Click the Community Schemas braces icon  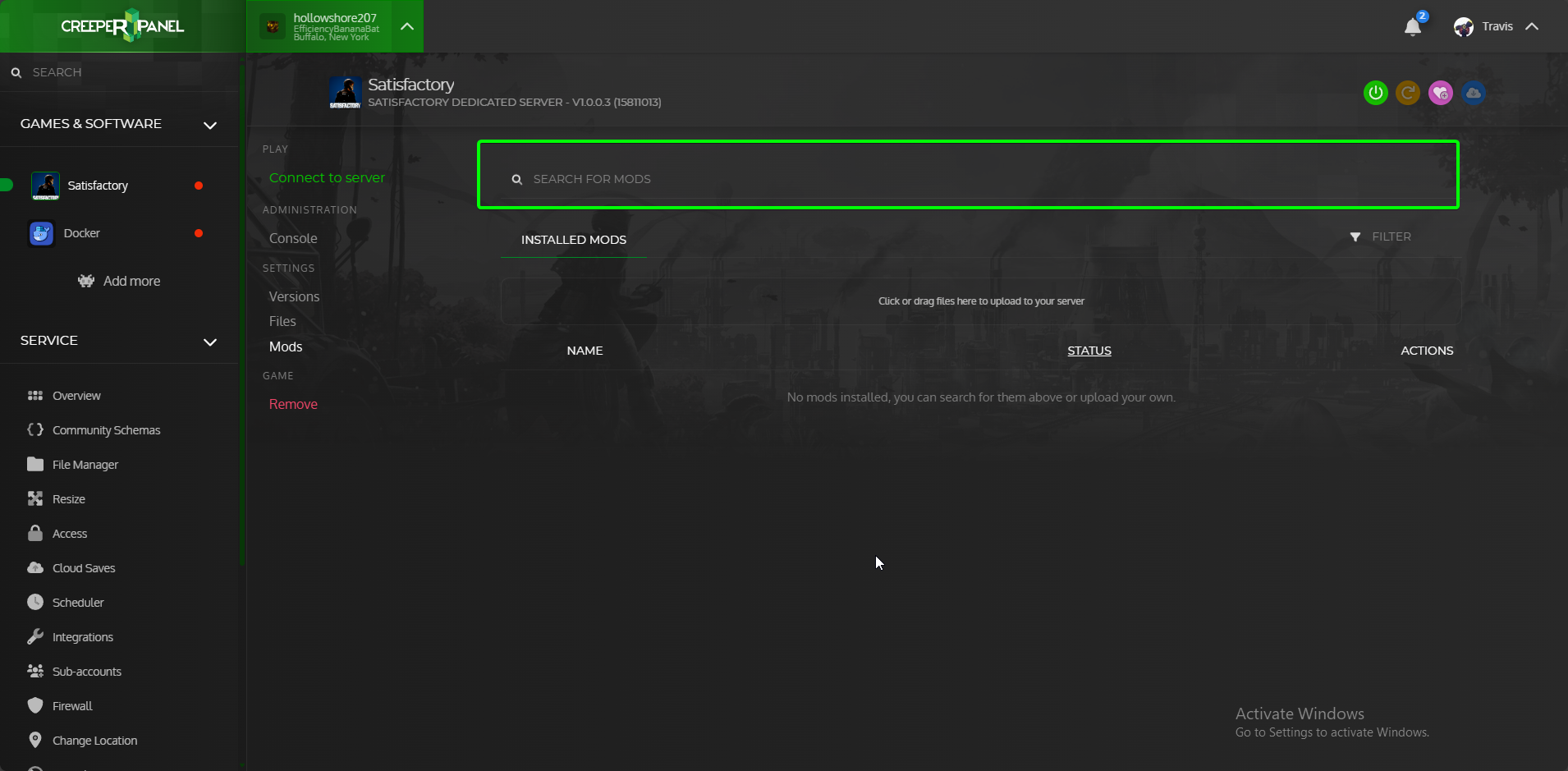[x=35, y=429]
